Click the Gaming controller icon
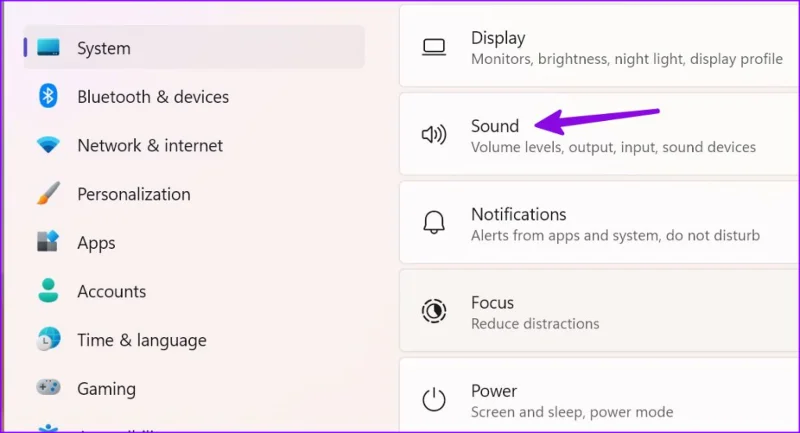 pyautogui.click(x=48, y=388)
